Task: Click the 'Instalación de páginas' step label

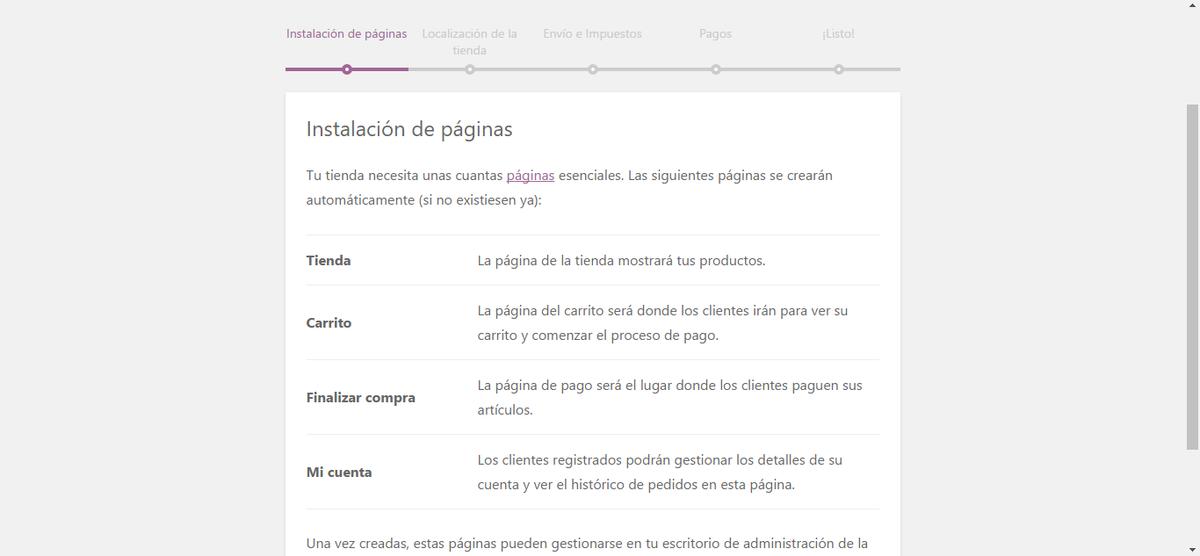Action: click(x=346, y=34)
